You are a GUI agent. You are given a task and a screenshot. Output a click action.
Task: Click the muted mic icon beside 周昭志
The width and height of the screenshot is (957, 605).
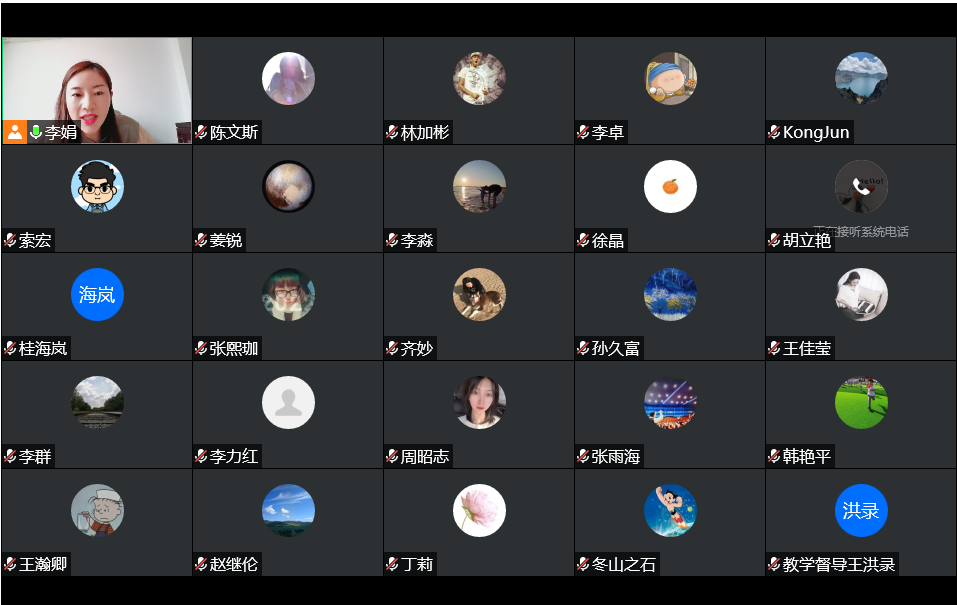pyautogui.click(x=392, y=456)
